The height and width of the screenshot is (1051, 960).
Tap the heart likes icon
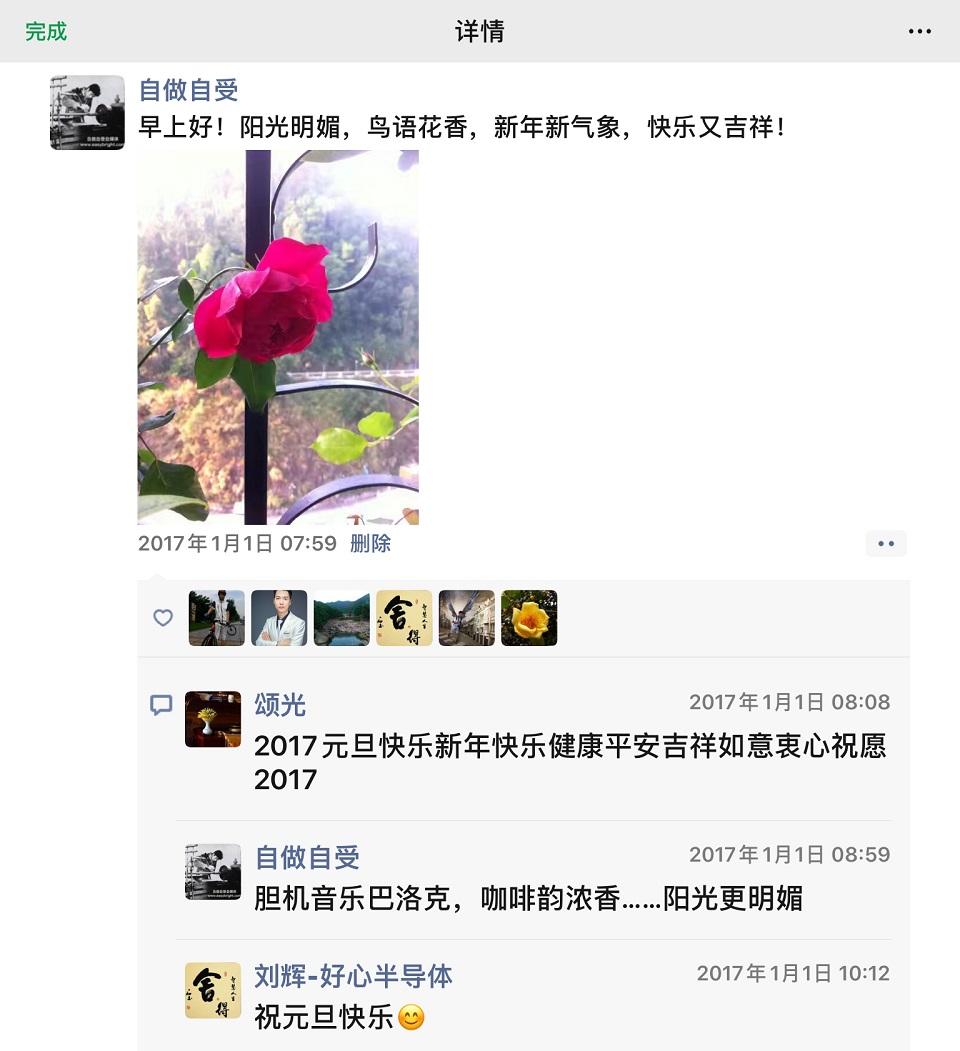[163, 617]
